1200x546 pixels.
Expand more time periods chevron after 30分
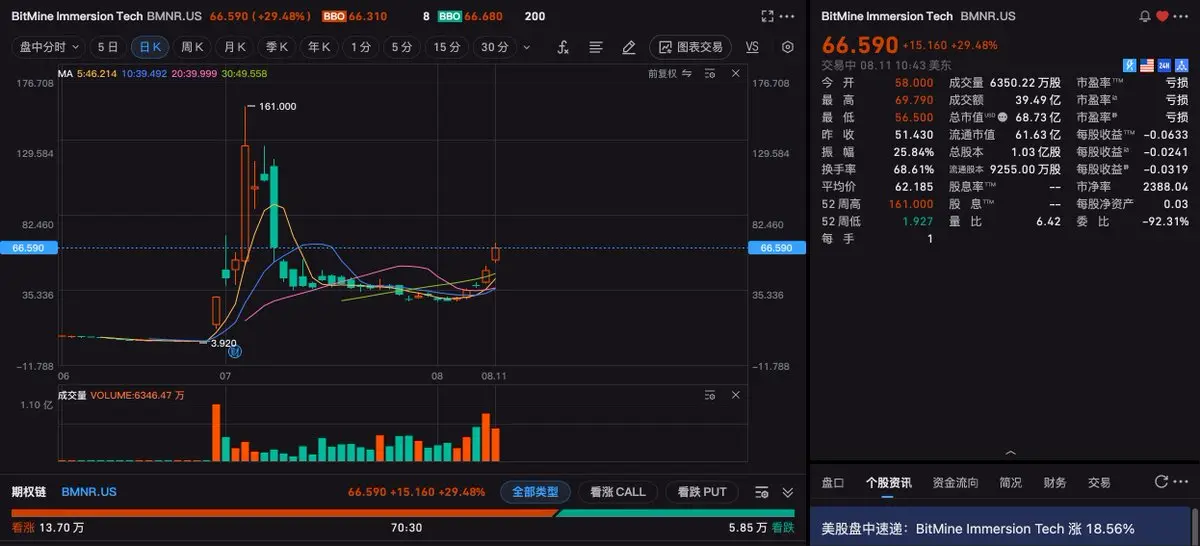coord(527,47)
